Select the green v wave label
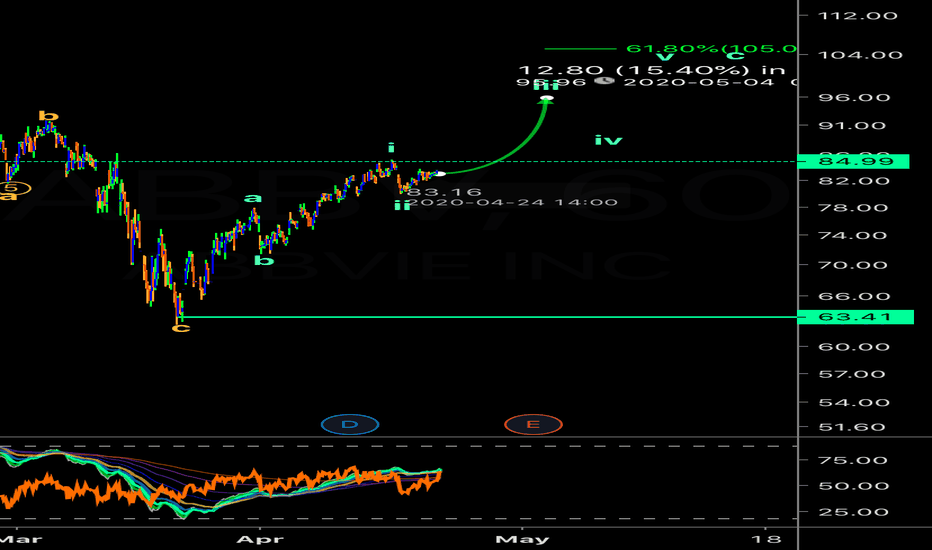932x550 pixels. [665, 57]
